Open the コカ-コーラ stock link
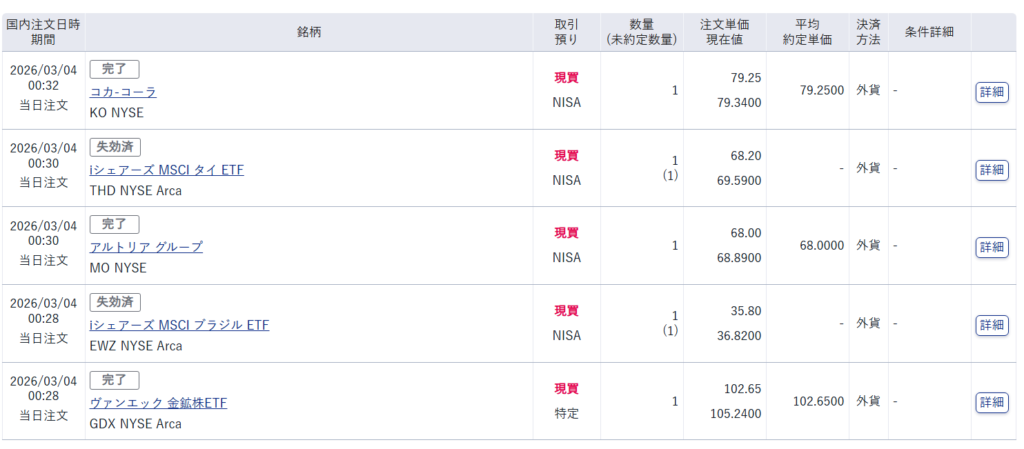 (123, 92)
